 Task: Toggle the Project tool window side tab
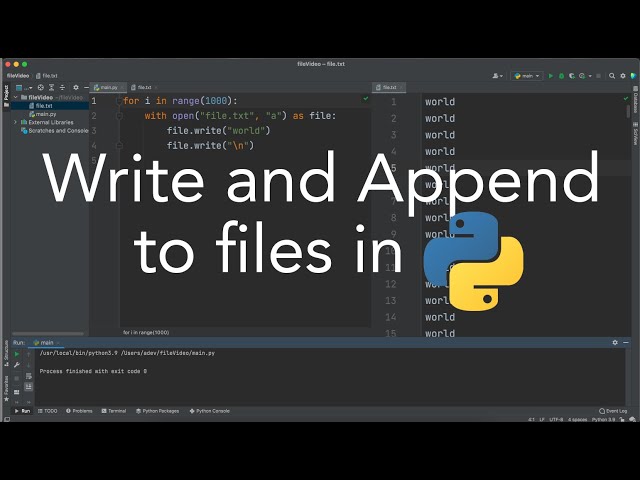[6, 96]
